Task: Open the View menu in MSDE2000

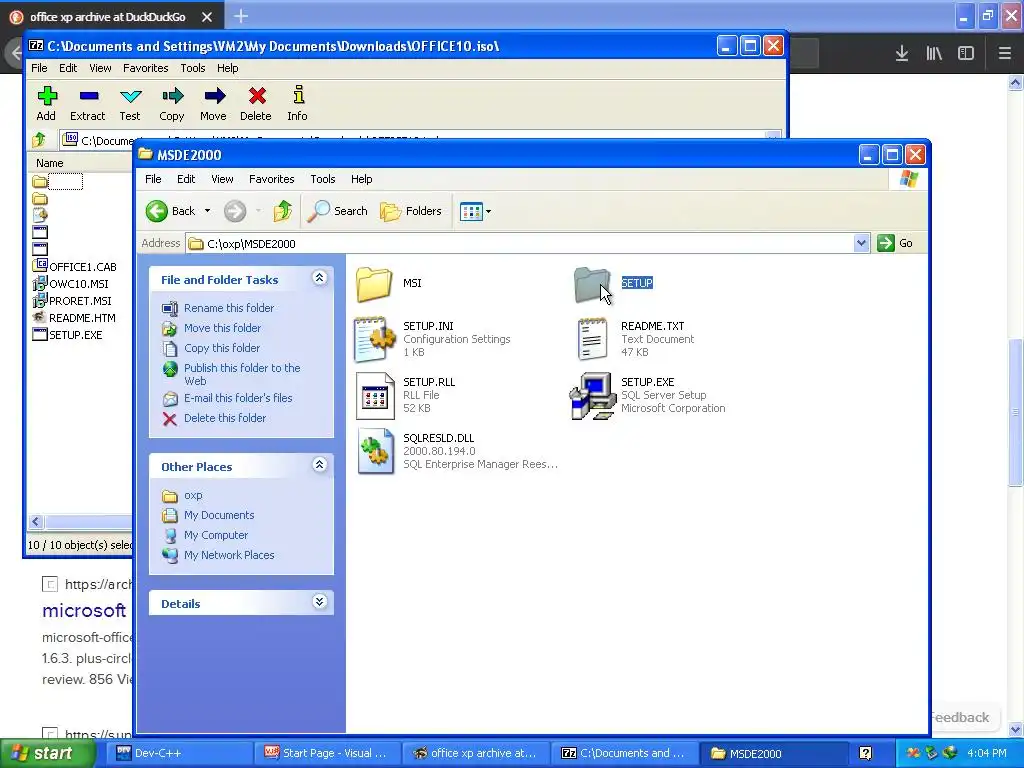Action: pos(222,179)
